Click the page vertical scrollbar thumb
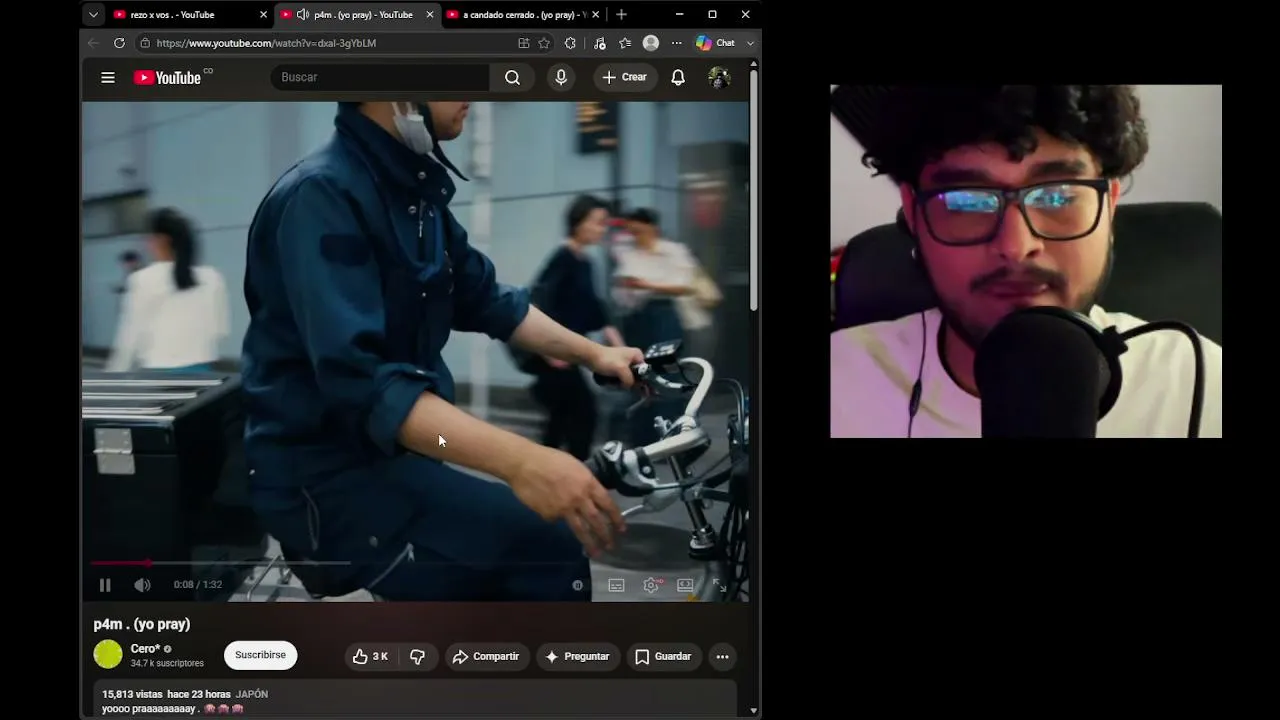This screenshot has height=720, width=1280. point(754,190)
